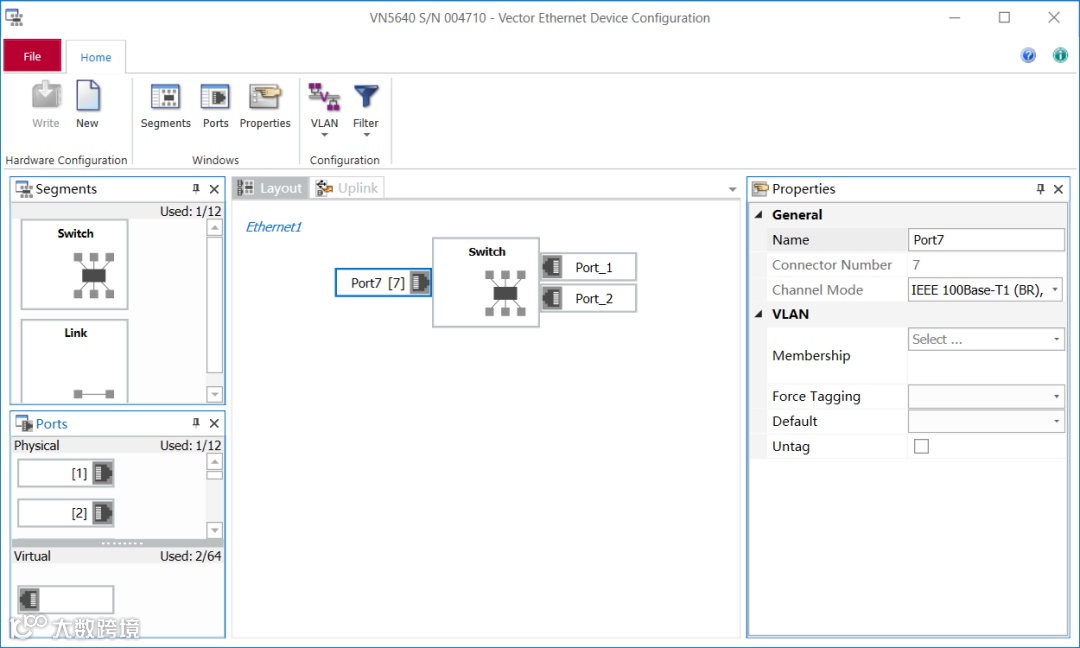Screen dimensions: 1080x648
Task: Open the File menu
Action: [32, 56]
